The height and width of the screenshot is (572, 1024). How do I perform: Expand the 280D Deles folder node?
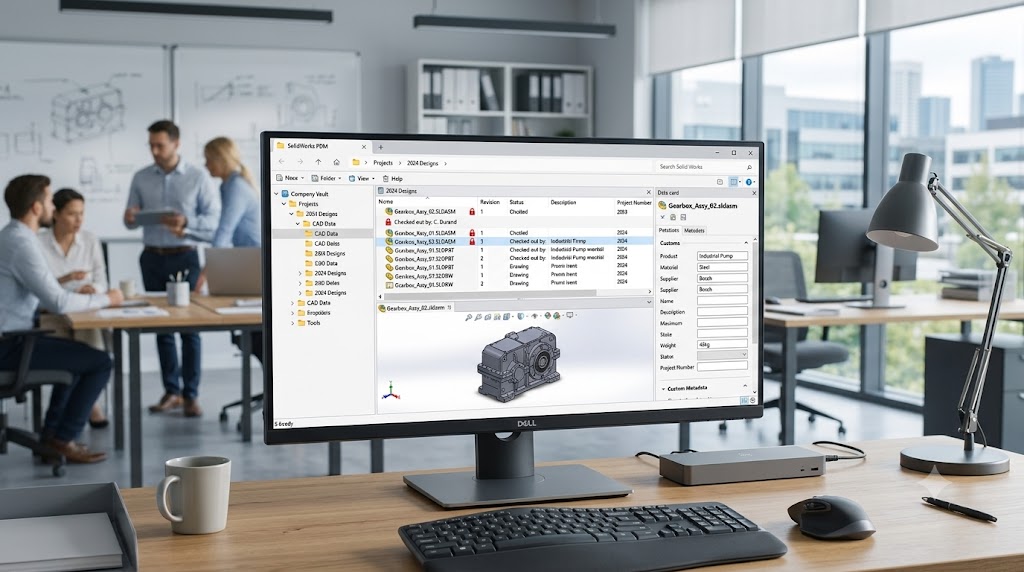click(x=300, y=283)
